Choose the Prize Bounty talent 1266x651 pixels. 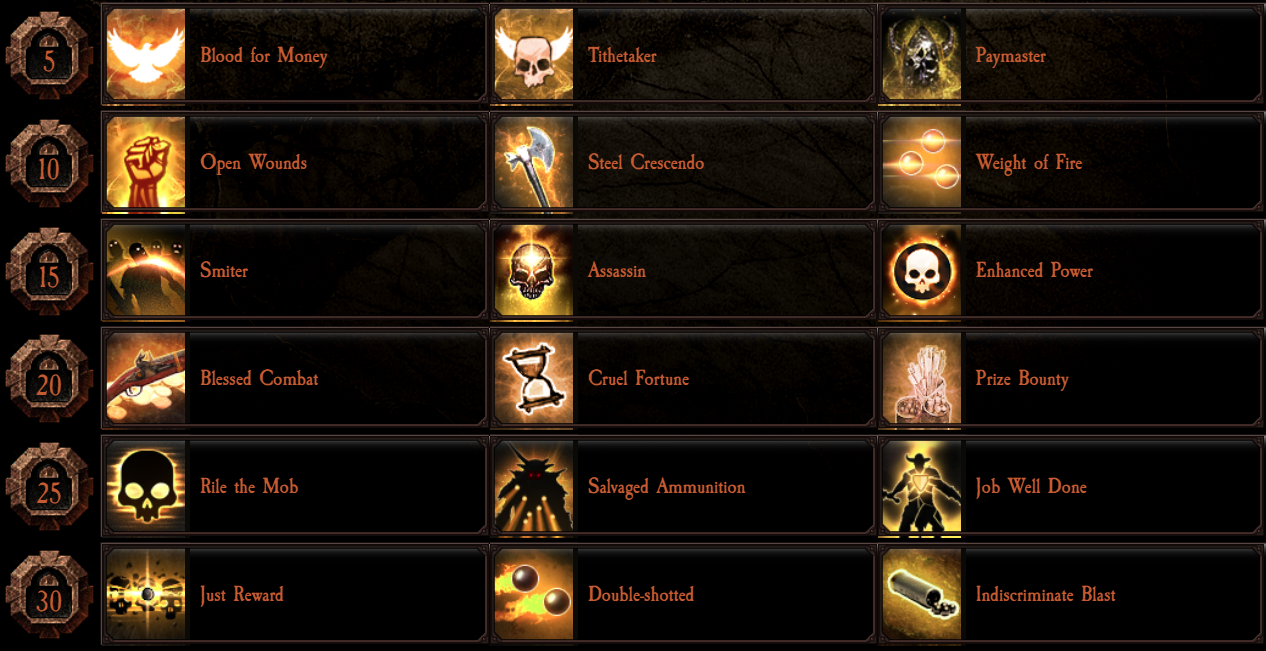tap(1071, 379)
